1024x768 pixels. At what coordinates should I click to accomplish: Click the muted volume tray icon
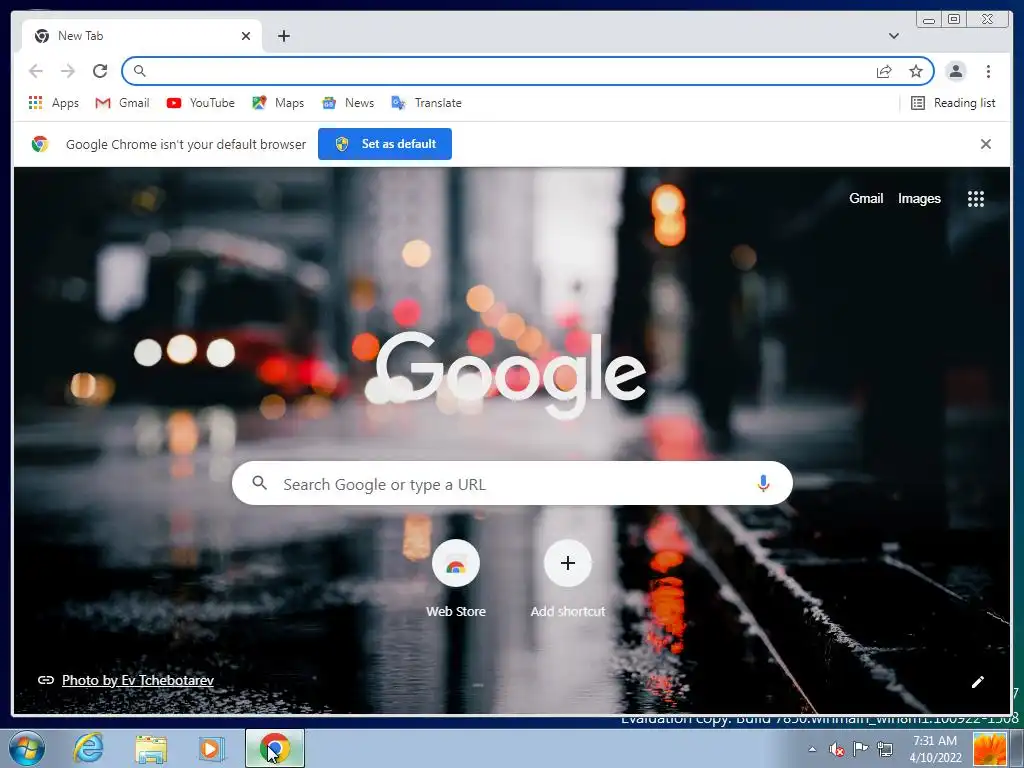(x=836, y=749)
